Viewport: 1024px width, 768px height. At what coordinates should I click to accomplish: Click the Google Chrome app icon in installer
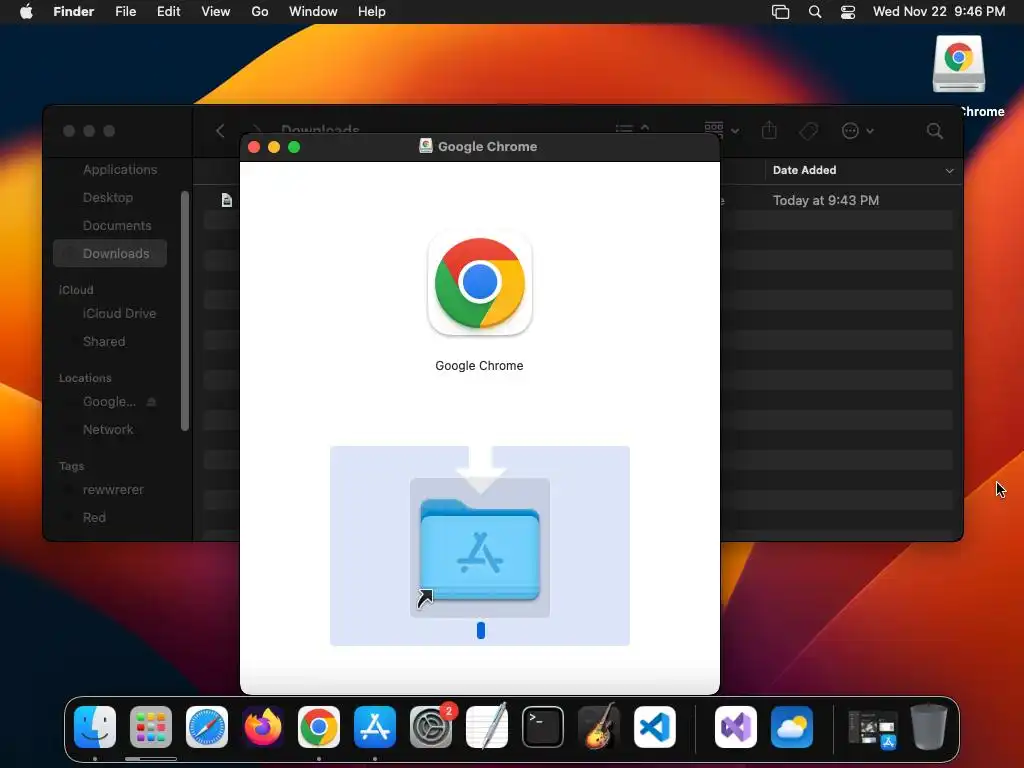pyautogui.click(x=480, y=283)
